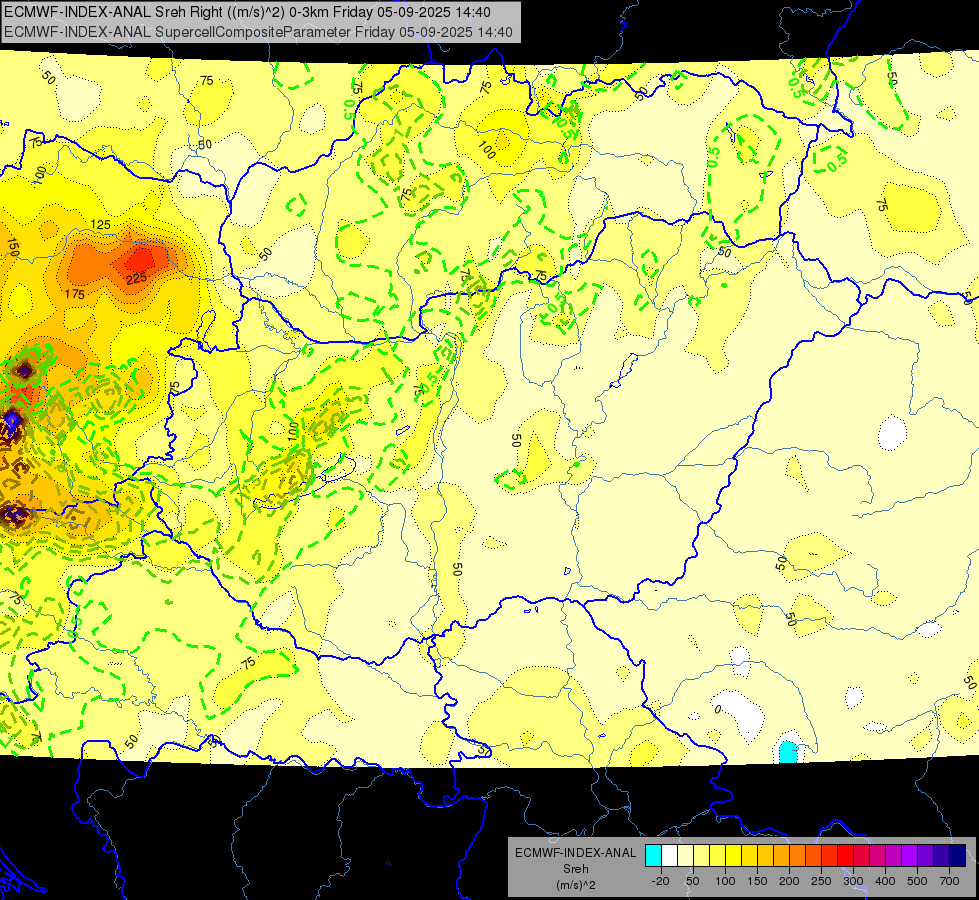This screenshot has width=979, height=900.
Task: Click the legend label 200
Action: point(789,881)
